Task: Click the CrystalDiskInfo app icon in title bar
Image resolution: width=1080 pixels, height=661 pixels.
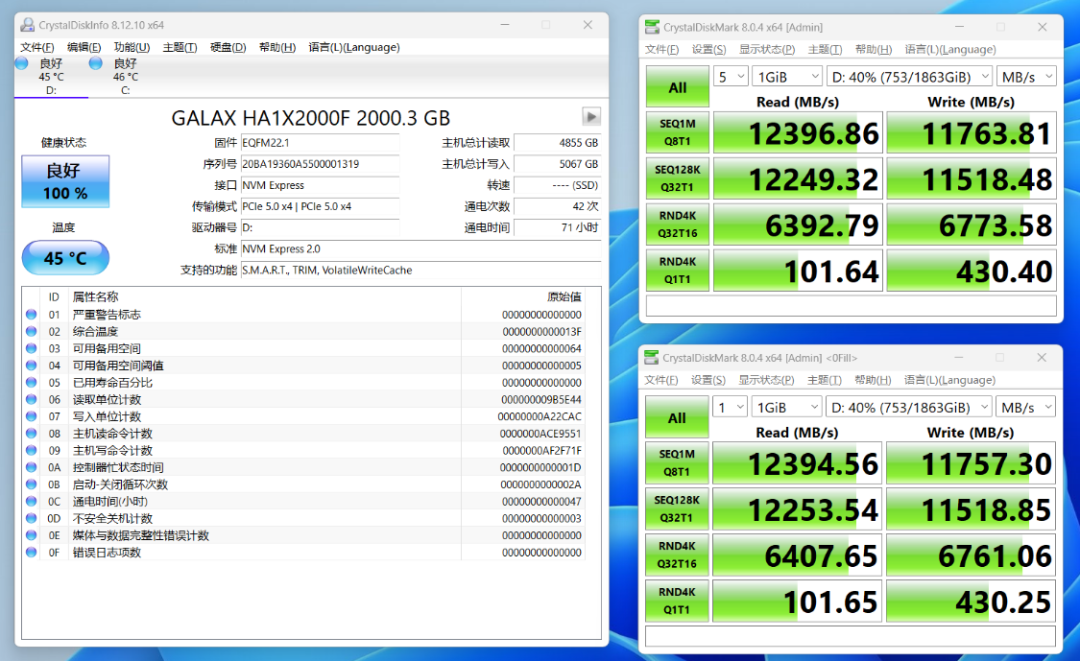Action: click(28, 25)
